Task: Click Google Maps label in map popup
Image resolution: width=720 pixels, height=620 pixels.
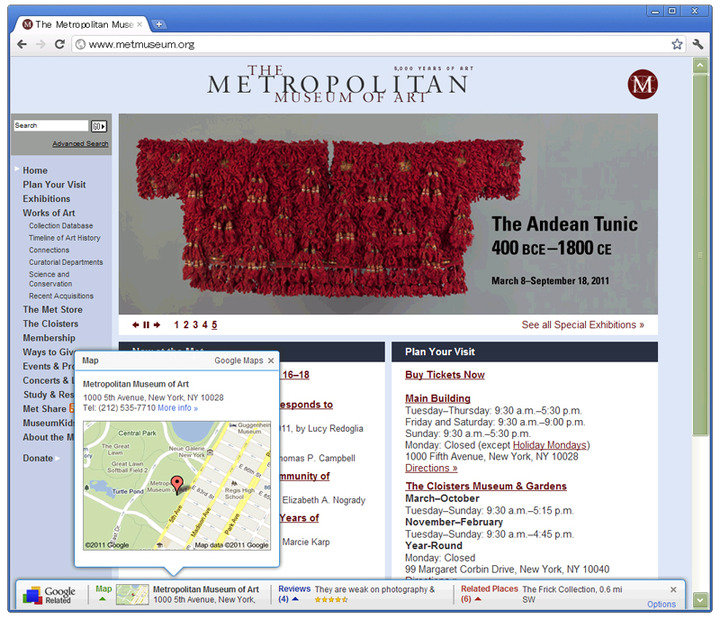Action: 239,361
